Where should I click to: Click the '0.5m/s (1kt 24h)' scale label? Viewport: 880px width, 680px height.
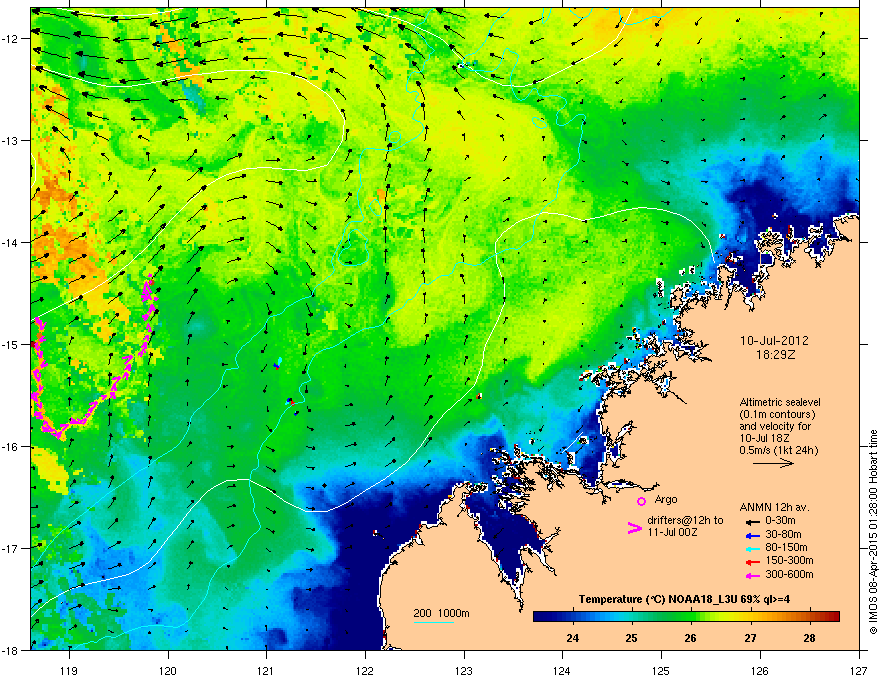click(778, 450)
